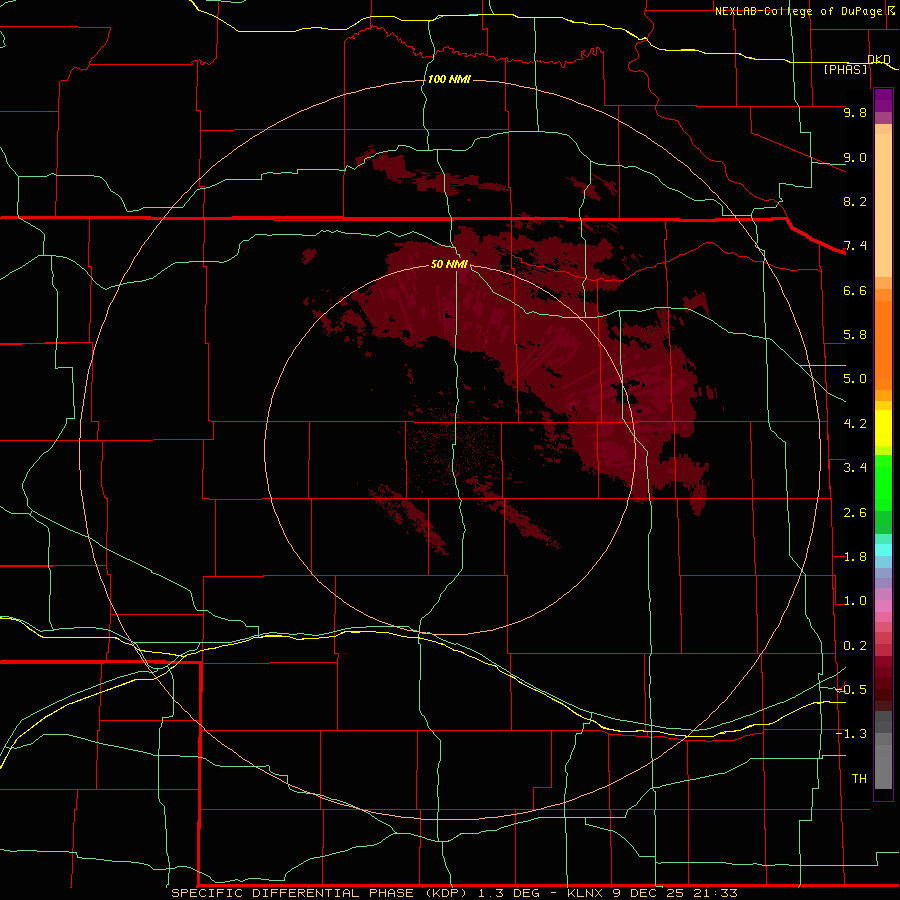The height and width of the screenshot is (900, 900).
Task: Click the cyan segment of the color bar
Action: [883, 550]
